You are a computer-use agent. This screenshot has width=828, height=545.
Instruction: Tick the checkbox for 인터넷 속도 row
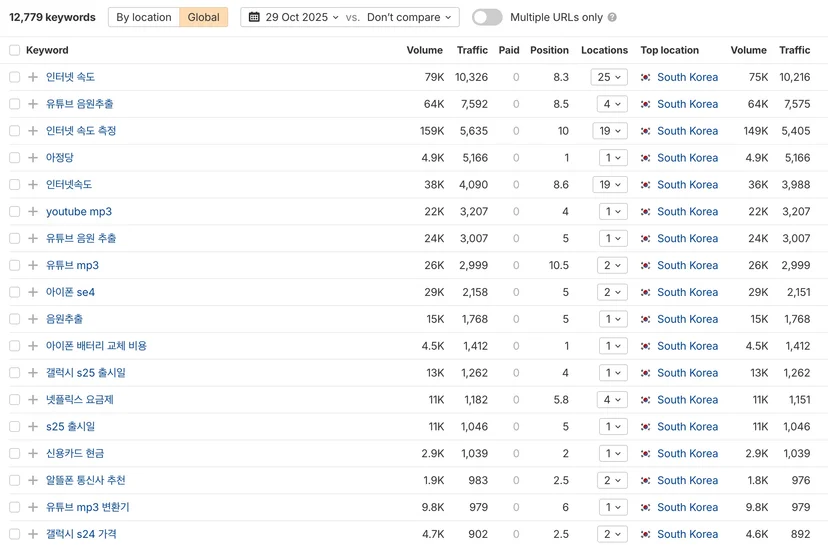click(x=15, y=77)
